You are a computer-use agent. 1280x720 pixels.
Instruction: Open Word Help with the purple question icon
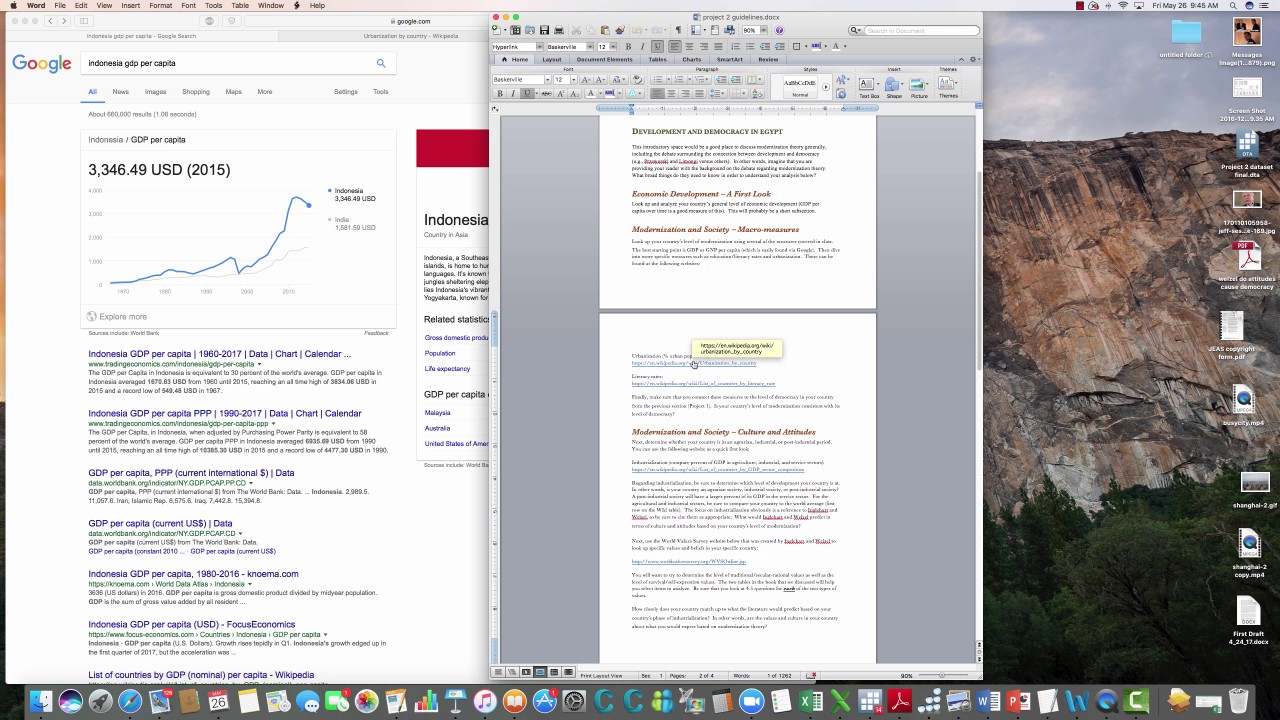pyautogui.click(x=779, y=30)
